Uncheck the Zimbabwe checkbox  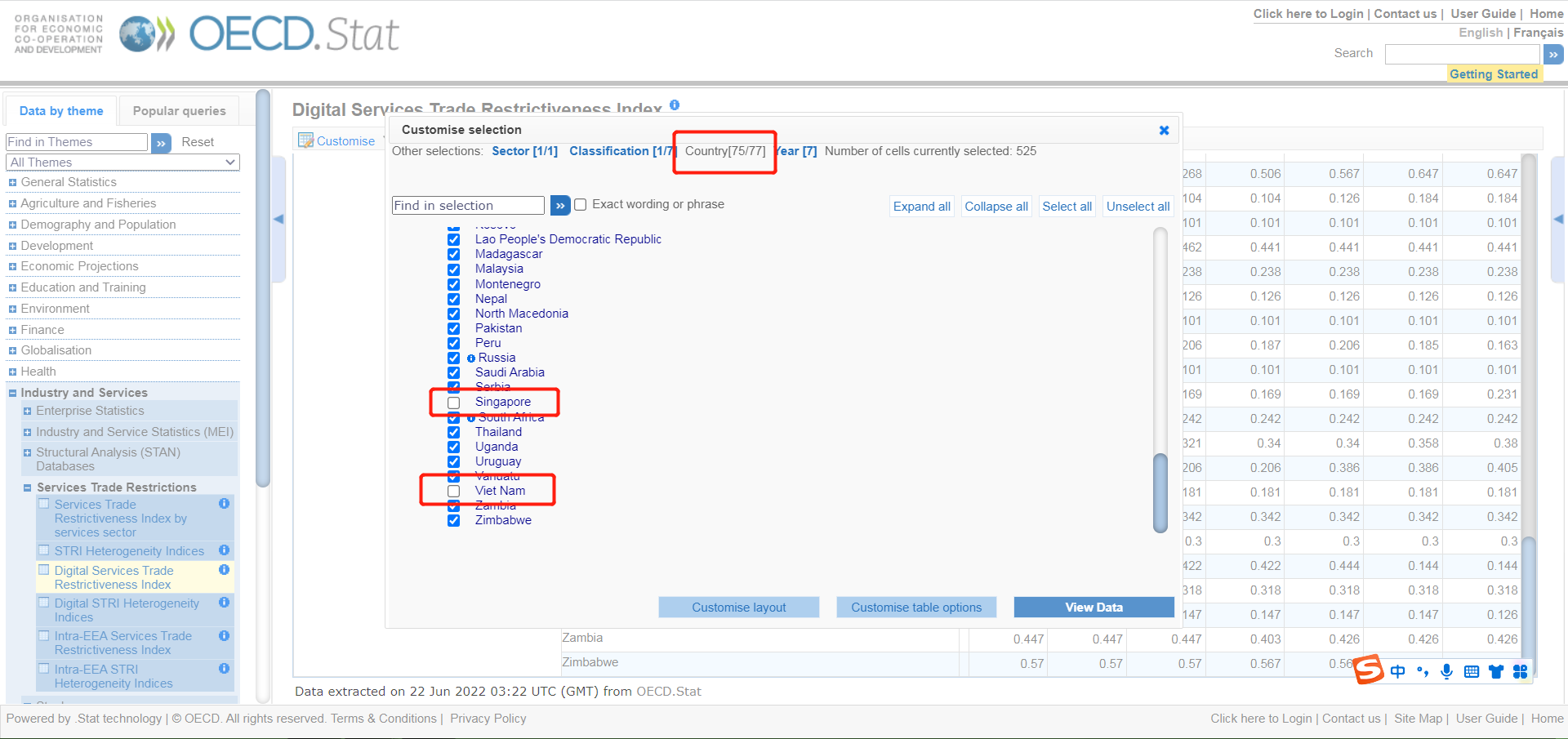(454, 521)
